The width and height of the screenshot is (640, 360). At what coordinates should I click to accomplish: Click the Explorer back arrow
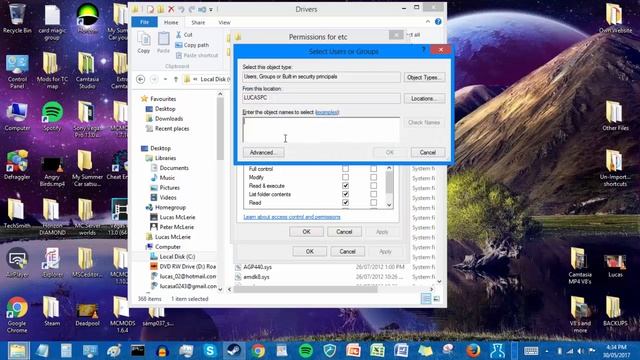[140, 79]
